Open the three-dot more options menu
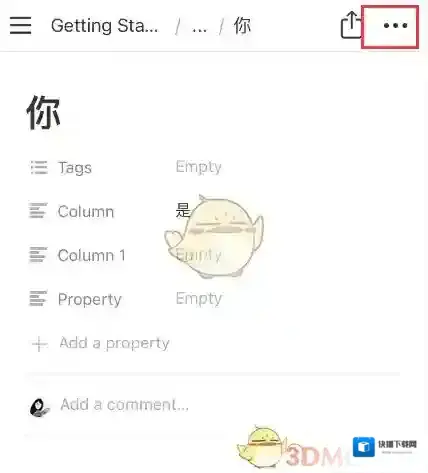Image resolution: width=428 pixels, height=473 pixels. [395, 25]
